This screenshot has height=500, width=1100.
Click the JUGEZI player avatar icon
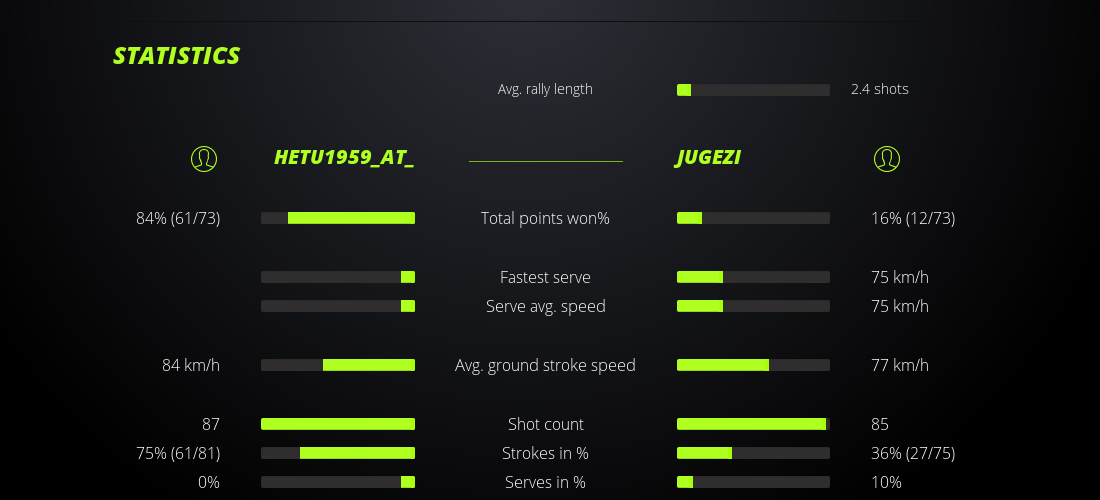tap(886, 158)
